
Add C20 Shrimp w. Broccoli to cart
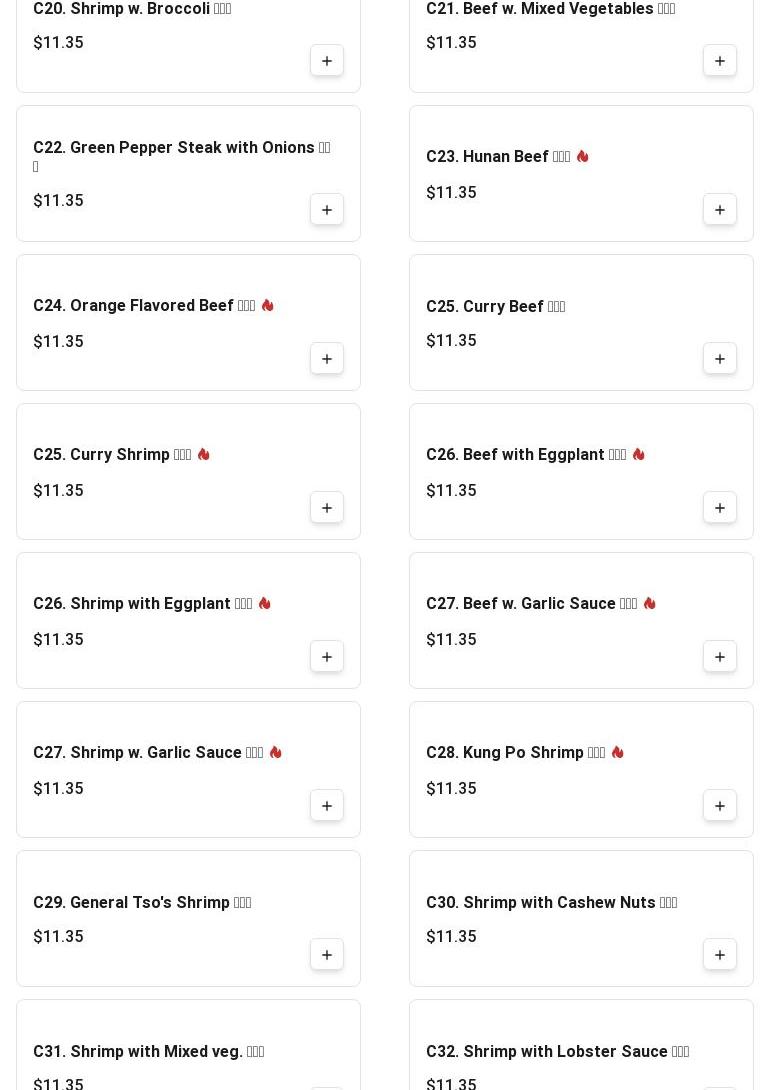(x=327, y=61)
